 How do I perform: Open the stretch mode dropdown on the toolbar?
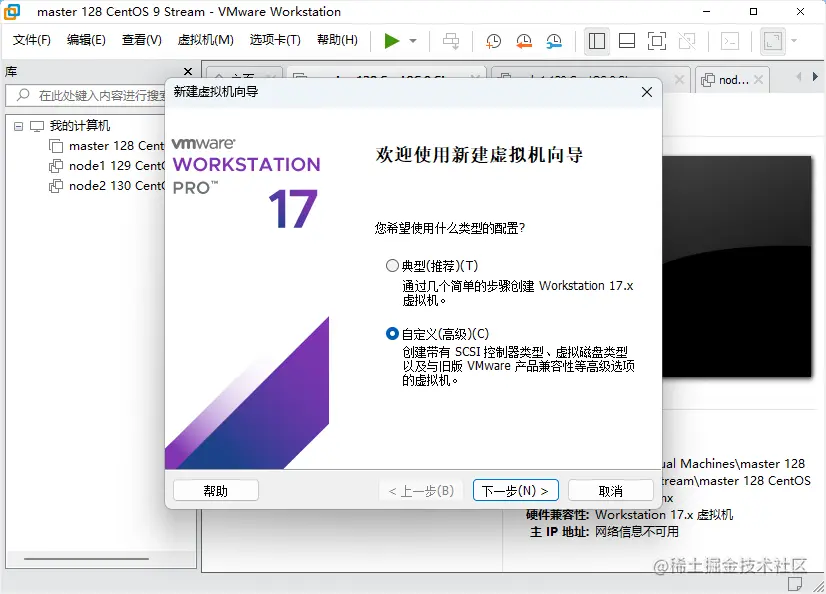tap(792, 41)
